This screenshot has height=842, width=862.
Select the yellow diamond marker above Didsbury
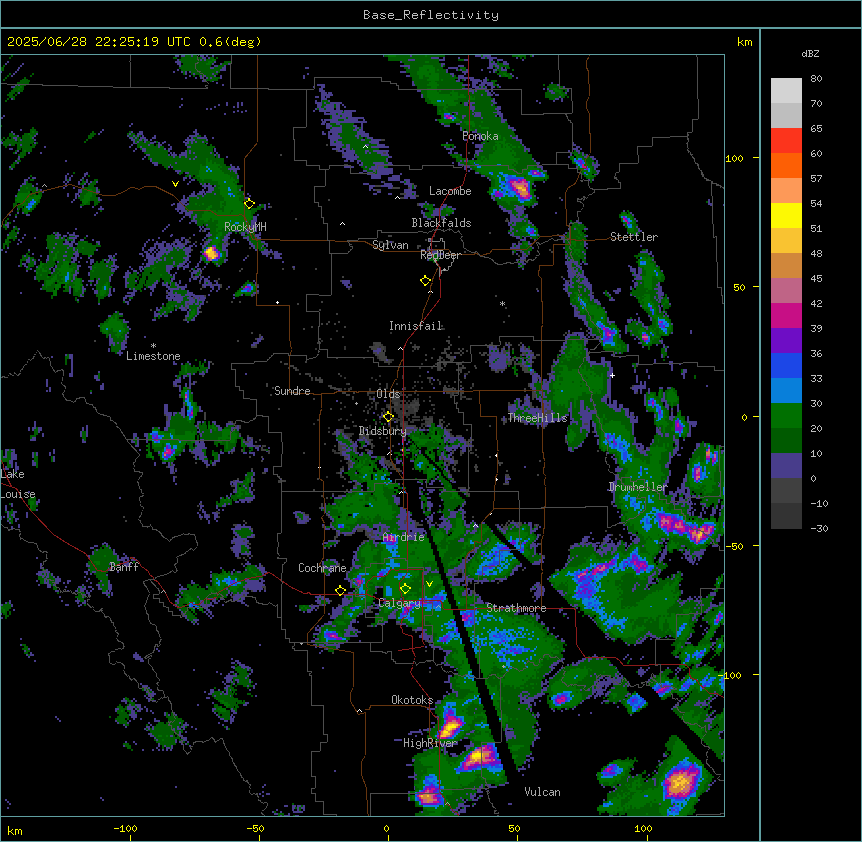[388, 417]
